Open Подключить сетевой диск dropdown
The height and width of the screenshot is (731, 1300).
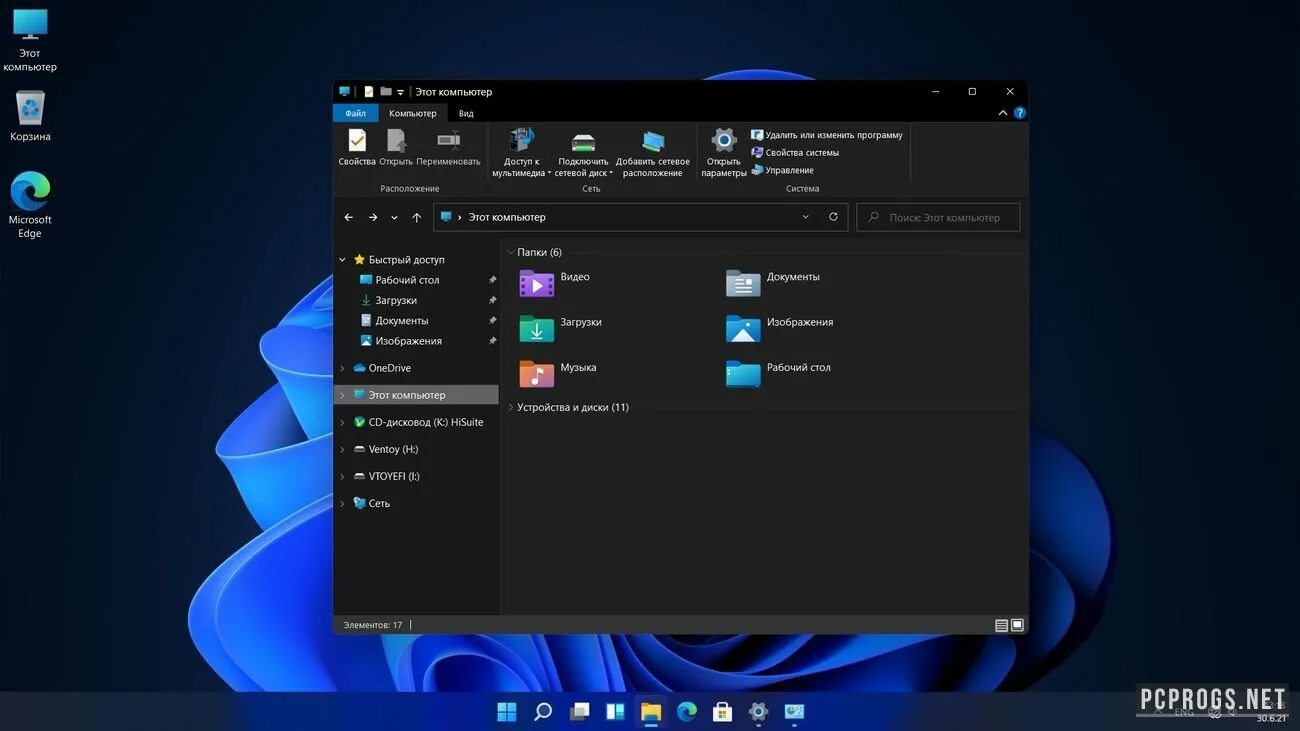584,153
